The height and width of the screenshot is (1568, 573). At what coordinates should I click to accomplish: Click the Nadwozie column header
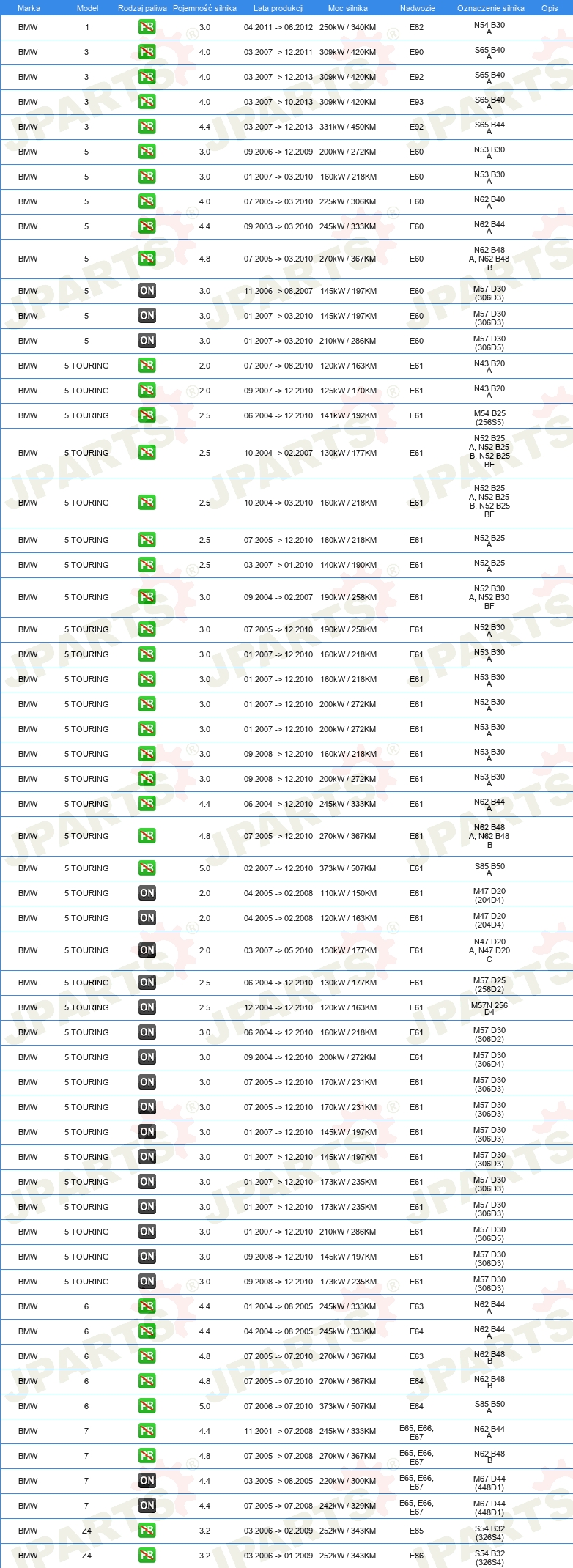[x=417, y=8]
